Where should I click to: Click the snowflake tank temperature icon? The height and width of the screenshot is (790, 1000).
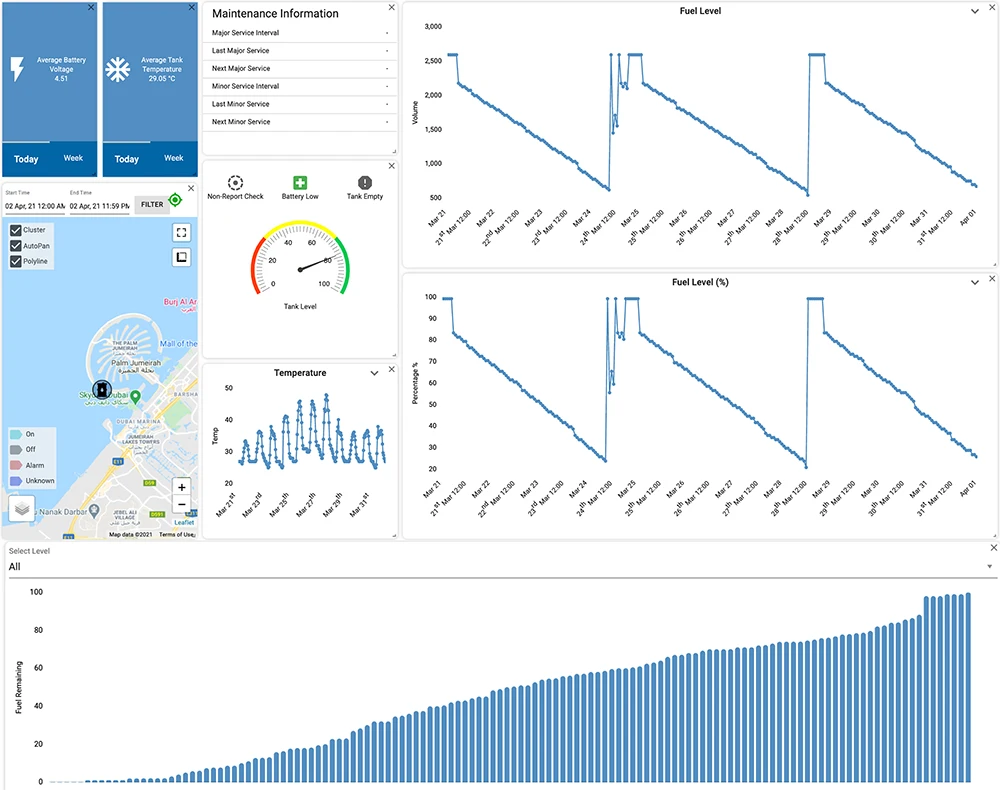117,69
